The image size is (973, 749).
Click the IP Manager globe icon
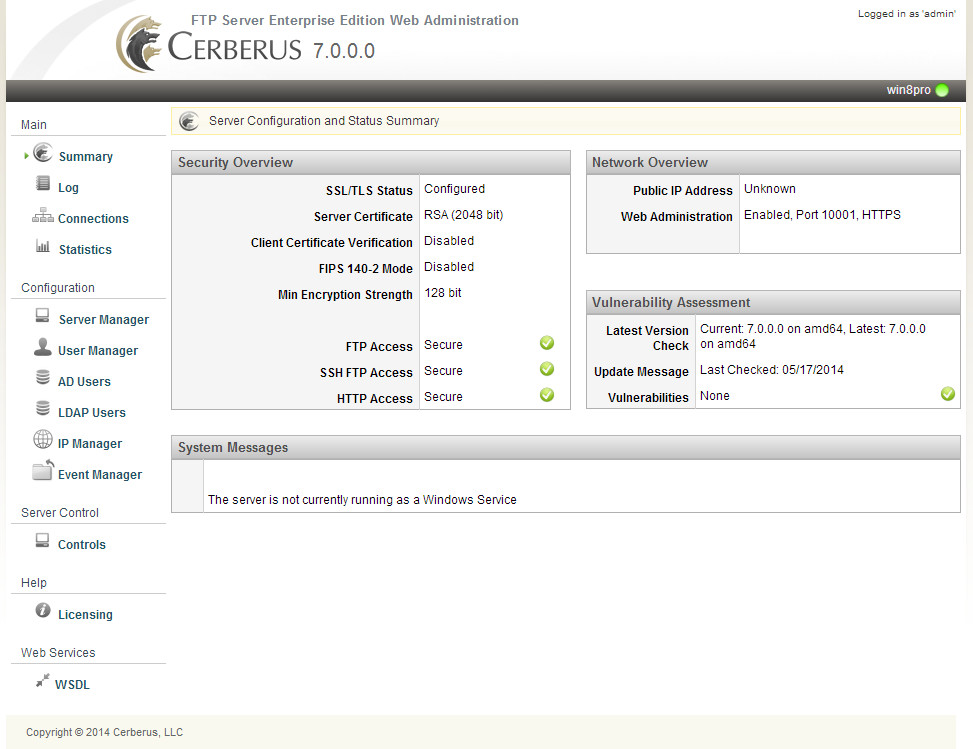pyautogui.click(x=43, y=439)
